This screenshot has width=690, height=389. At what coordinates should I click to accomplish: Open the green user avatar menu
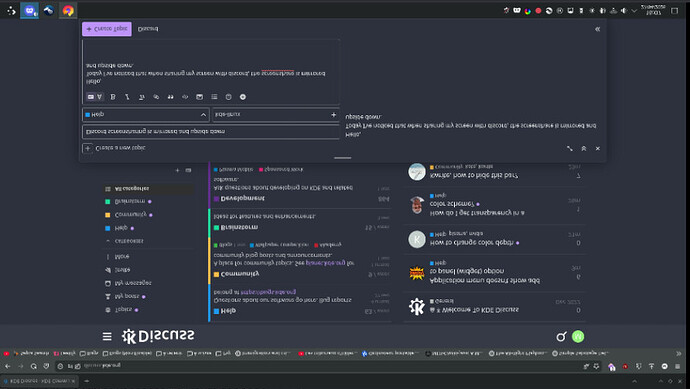[x=578, y=337]
